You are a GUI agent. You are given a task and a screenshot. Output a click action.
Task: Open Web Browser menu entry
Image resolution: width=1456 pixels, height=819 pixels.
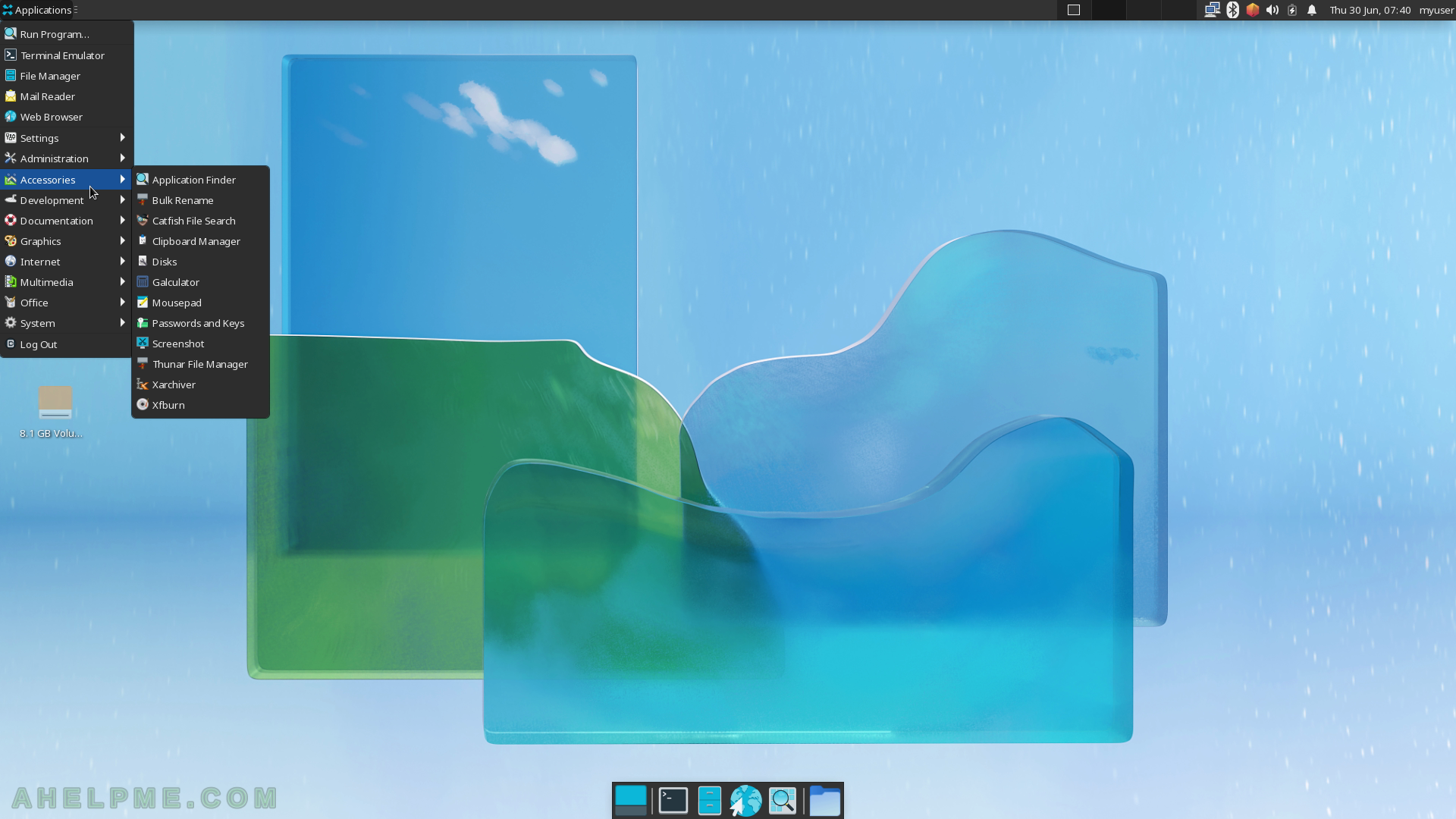coord(67,117)
